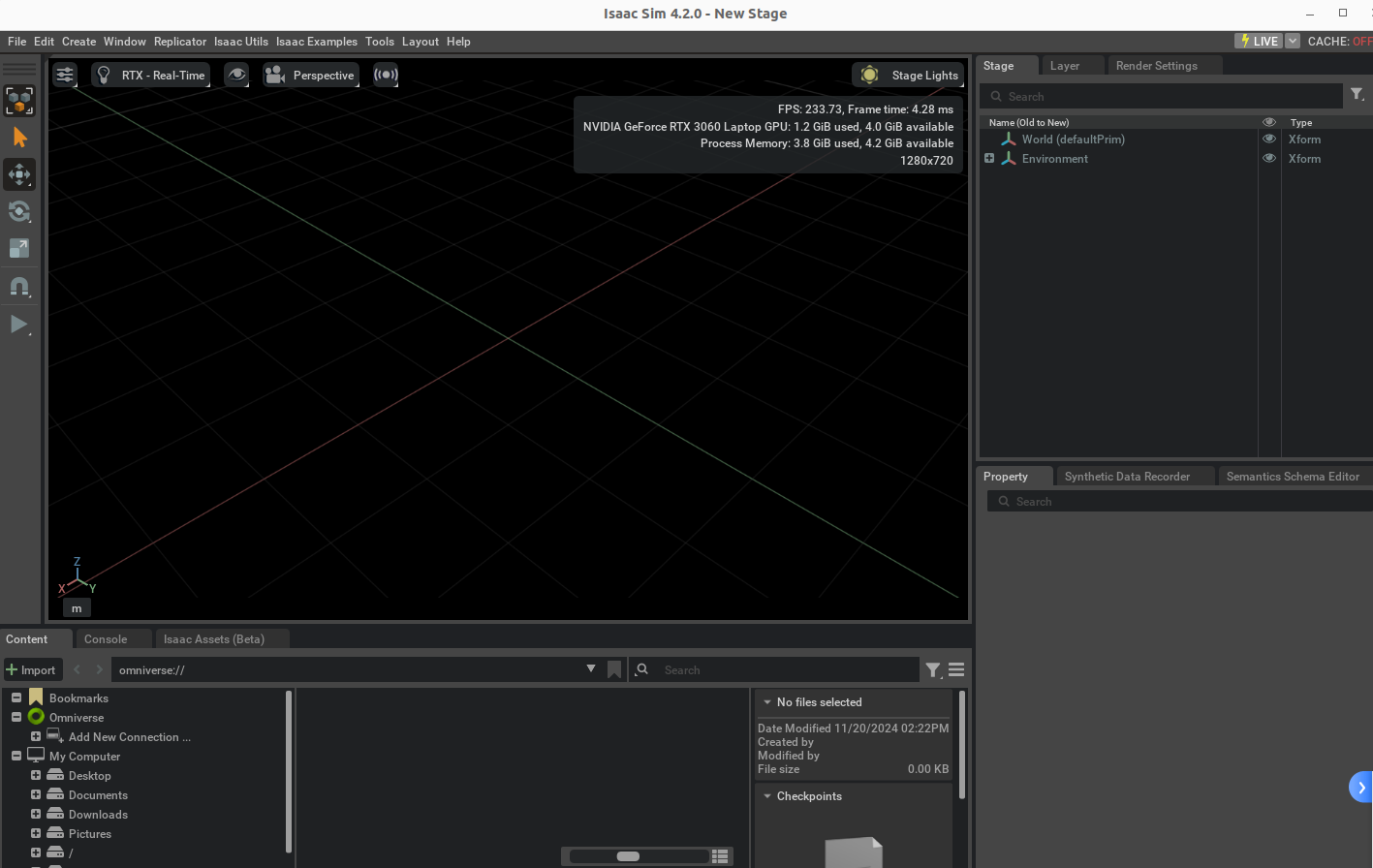Click the m units indicator in viewport
This screenshot has width=1373, height=868.
pyautogui.click(x=77, y=608)
